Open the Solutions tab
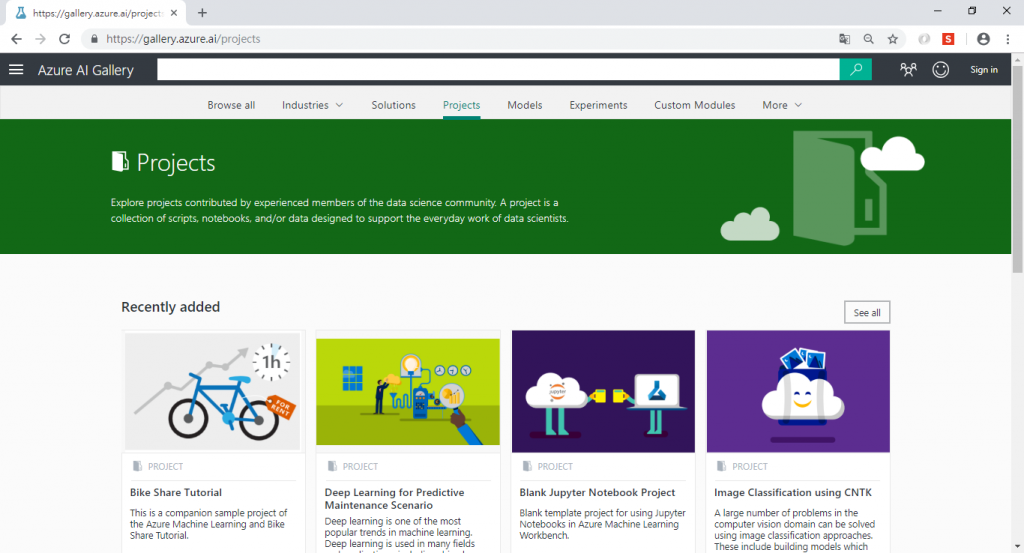The height and width of the screenshot is (553, 1024). (393, 105)
